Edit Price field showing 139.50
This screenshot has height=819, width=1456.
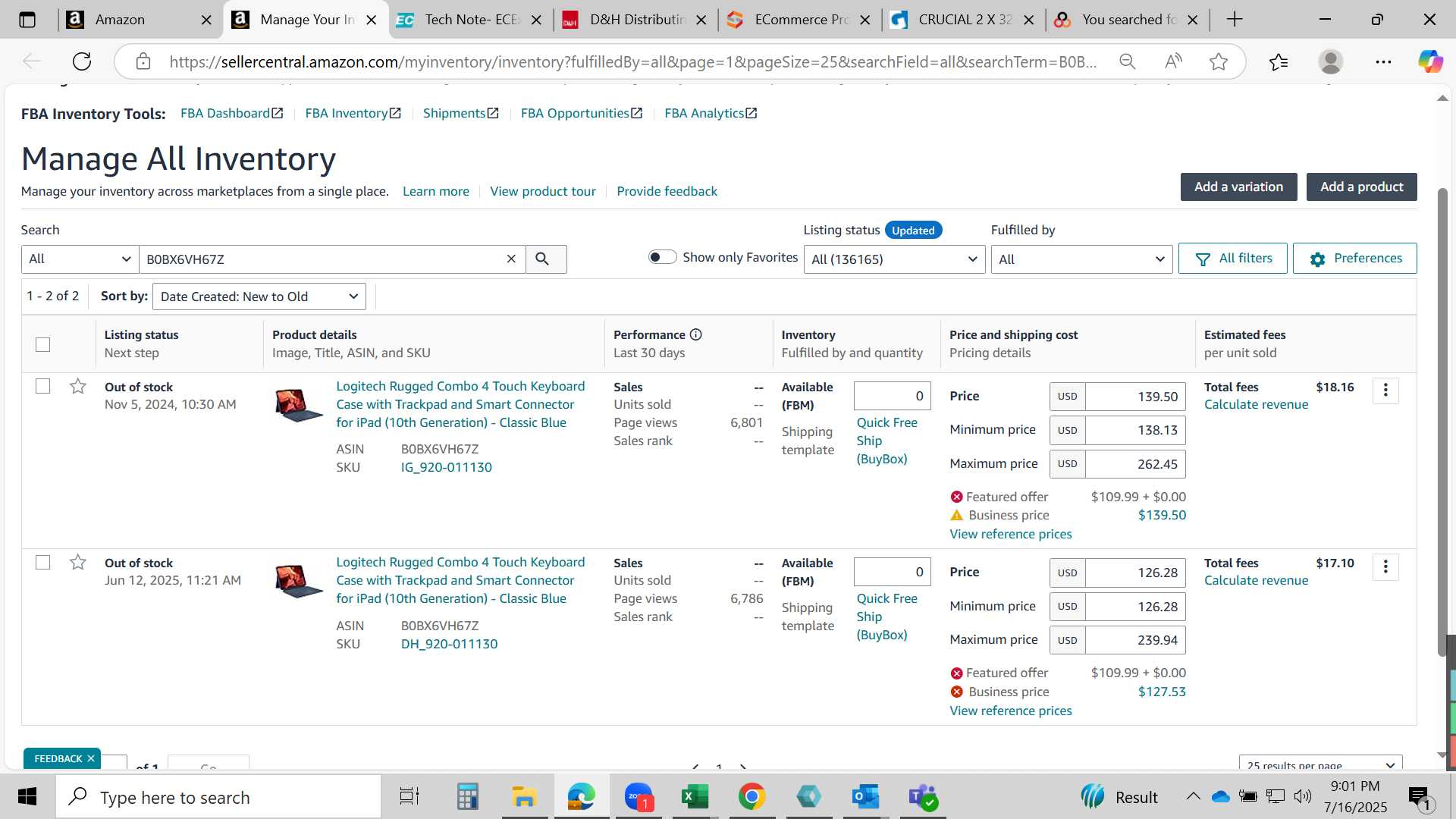[1134, 397]
